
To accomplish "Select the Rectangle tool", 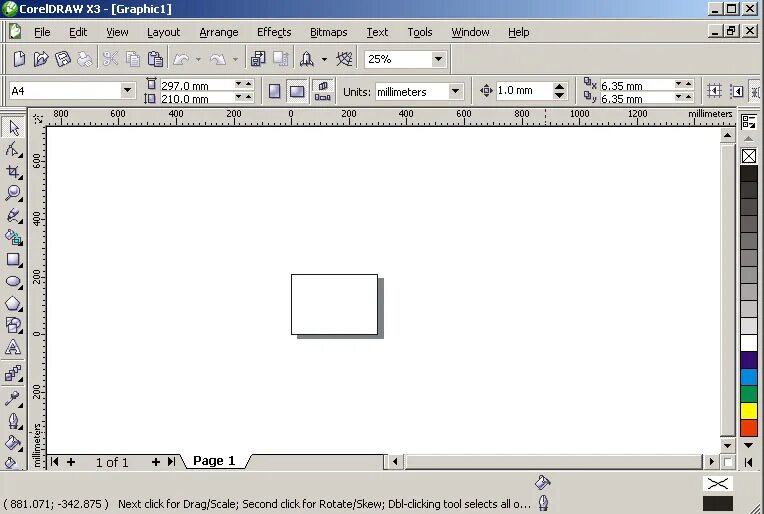I will [x=13, y=259].
